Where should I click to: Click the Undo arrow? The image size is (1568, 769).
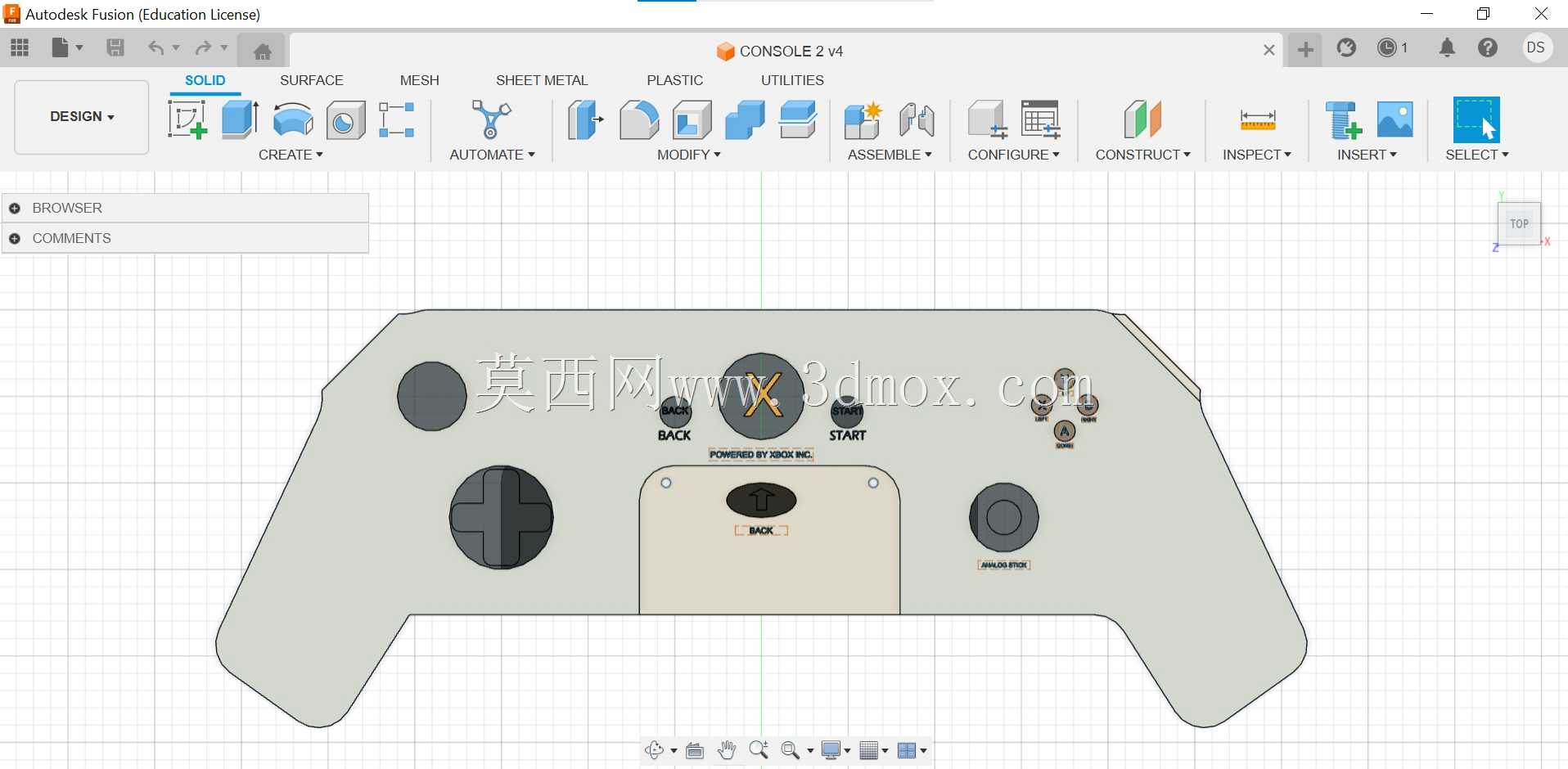[155, 48]
